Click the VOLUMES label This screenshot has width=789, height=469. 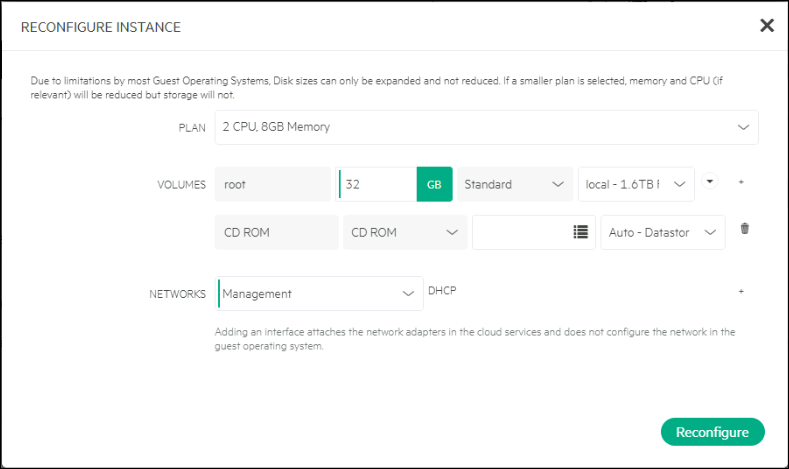point(182,185)
